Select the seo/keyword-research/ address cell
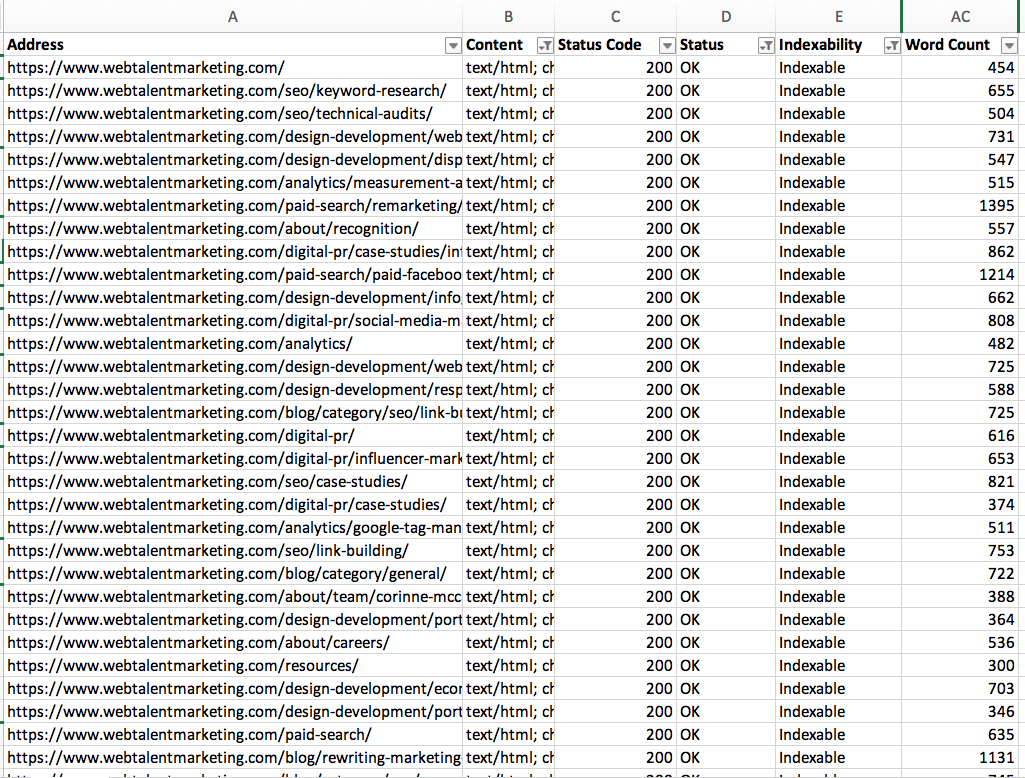 [233, 91]
